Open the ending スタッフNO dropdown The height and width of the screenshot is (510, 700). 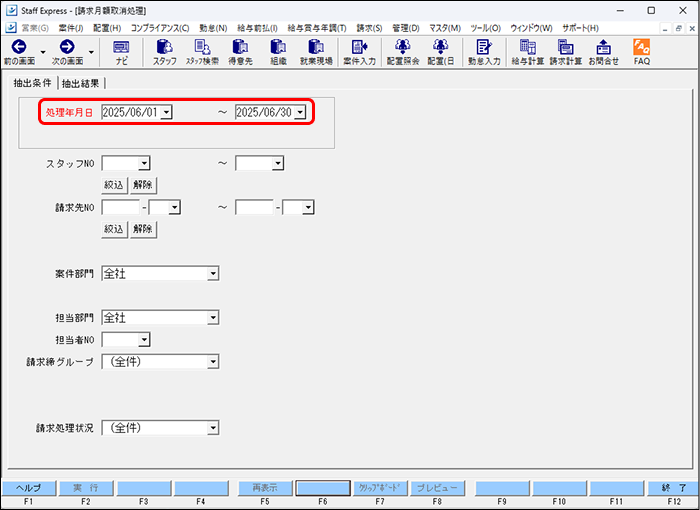(x=278, y=163)
